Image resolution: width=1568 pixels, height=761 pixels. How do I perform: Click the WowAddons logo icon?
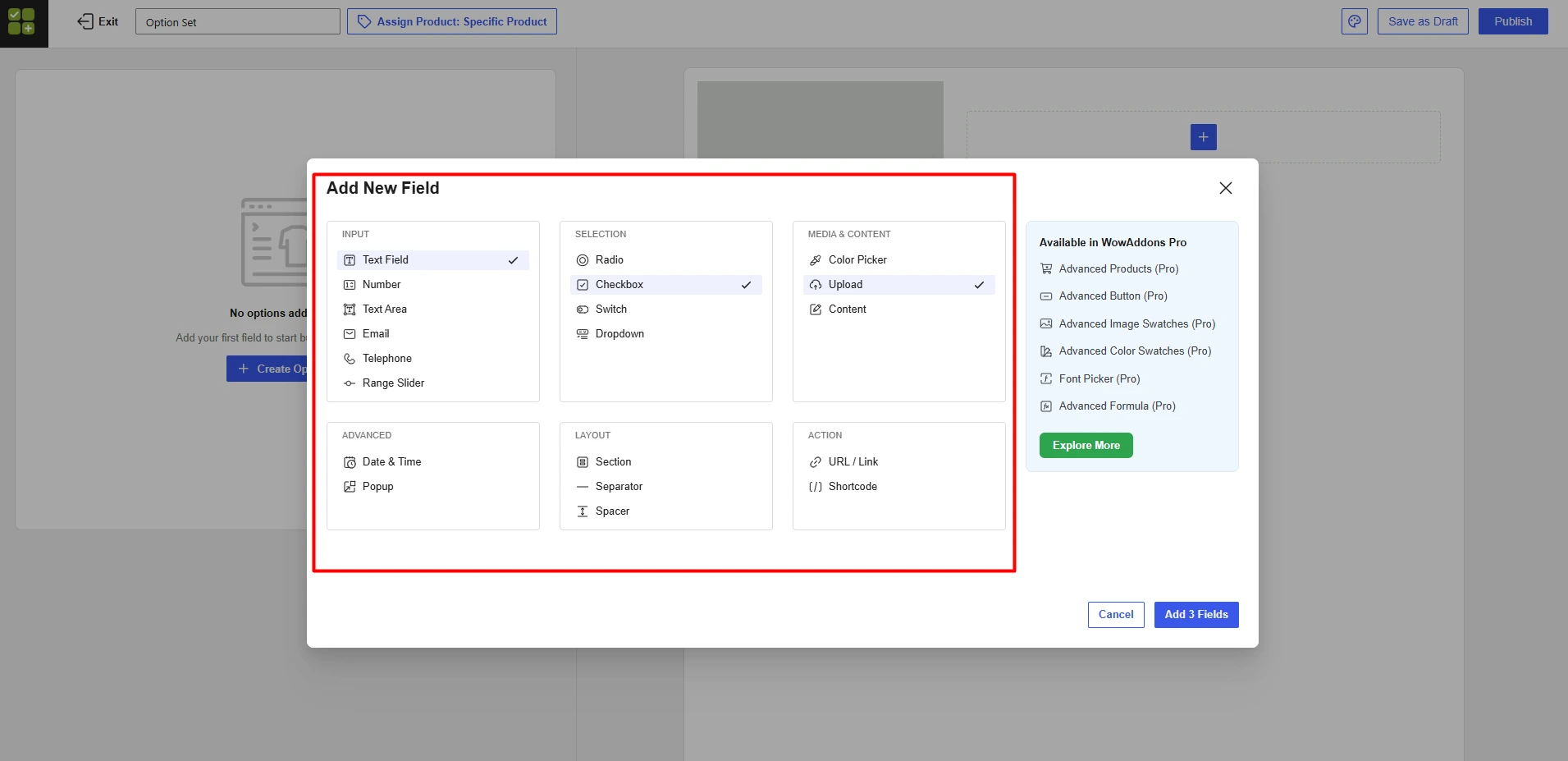pyautogui.click(x=21, y=21)
